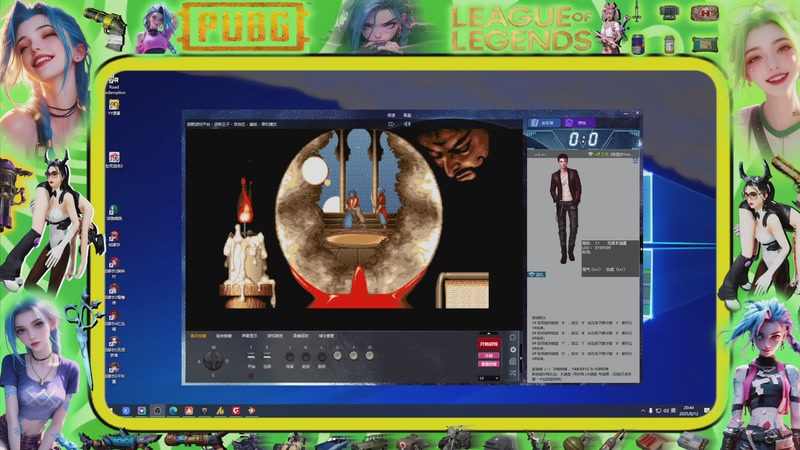Click the 0:0 score display
The height and width of the screenshot is (450, 800).
[x=583, y=139]
